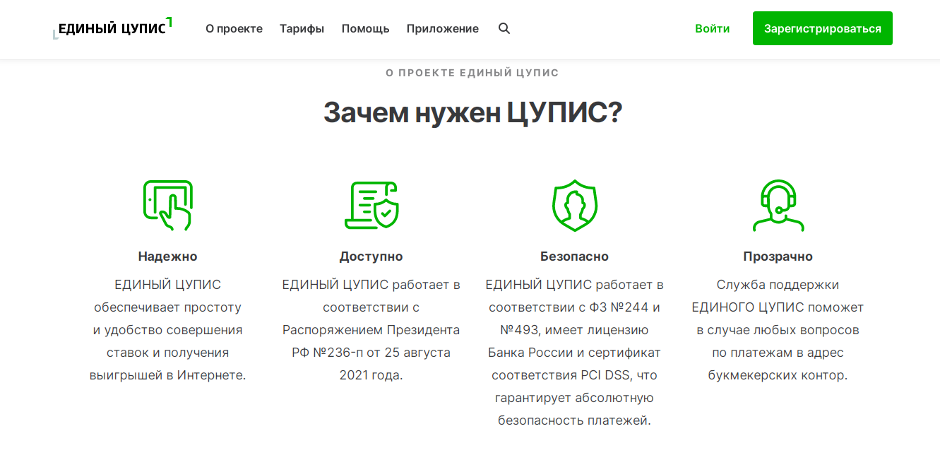Click the Прозрачно heading
This screenshot has width=941, height=460.
click(x=777, y=256)
